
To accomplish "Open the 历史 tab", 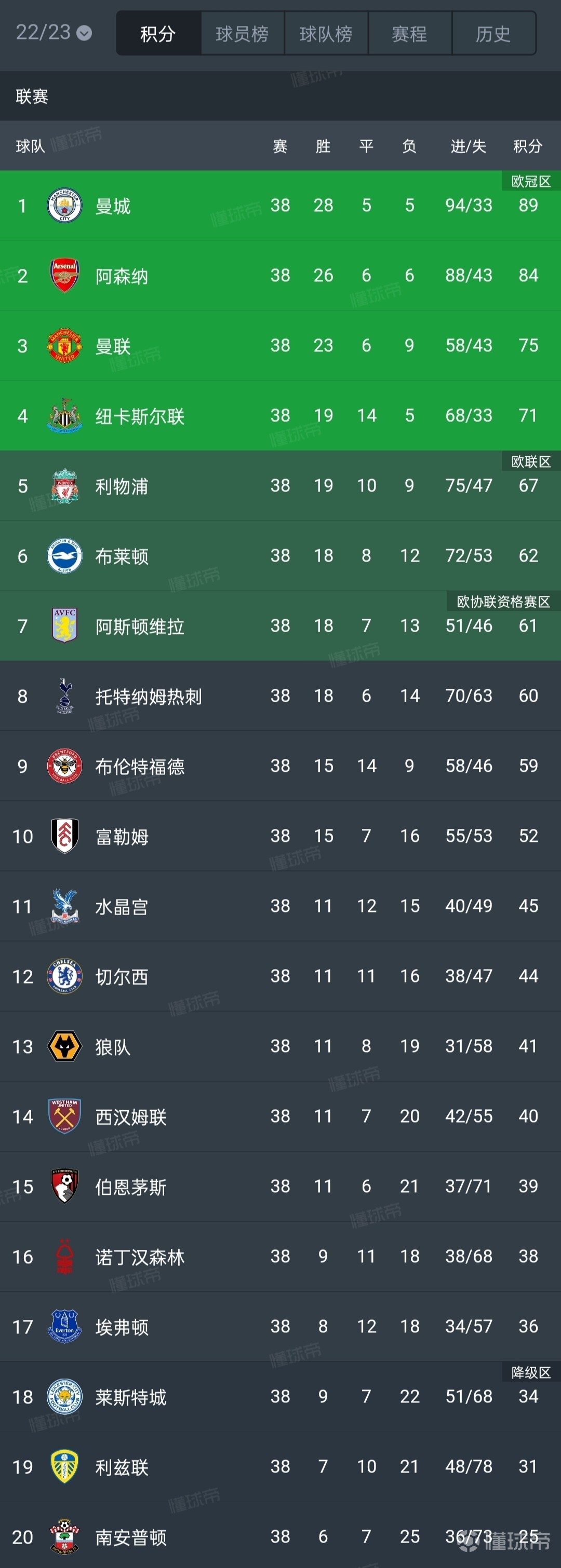I will (493, 34).
